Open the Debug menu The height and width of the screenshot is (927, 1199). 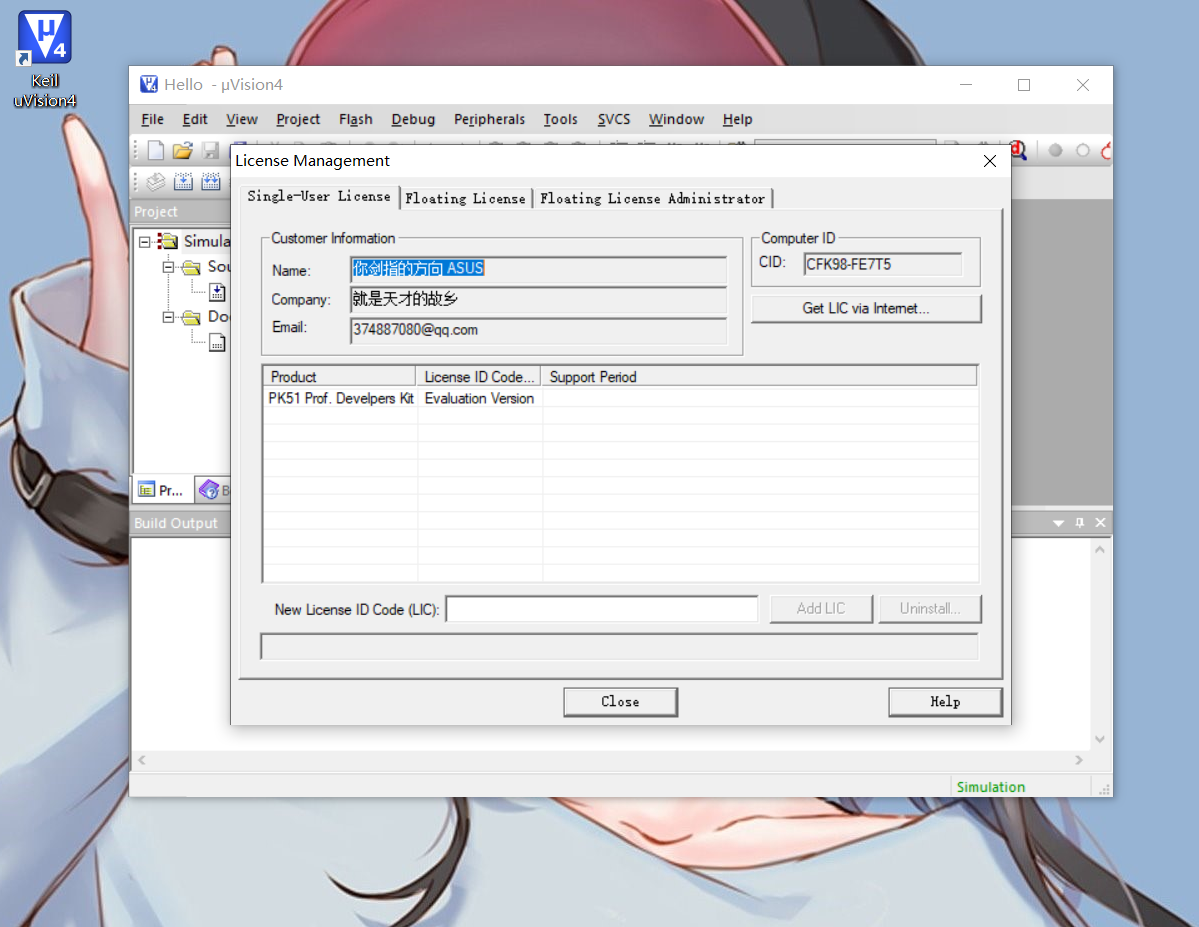pyautogui.click(x=413, y=119)
